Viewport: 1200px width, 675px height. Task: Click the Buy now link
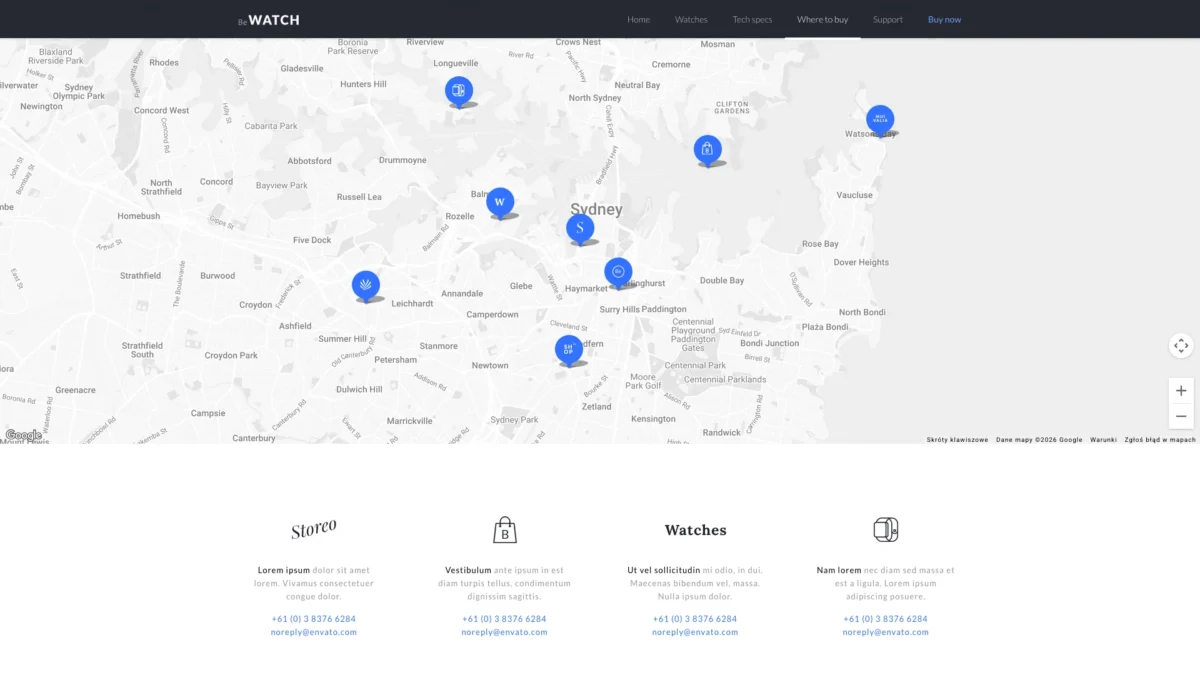tap(944, 20)
